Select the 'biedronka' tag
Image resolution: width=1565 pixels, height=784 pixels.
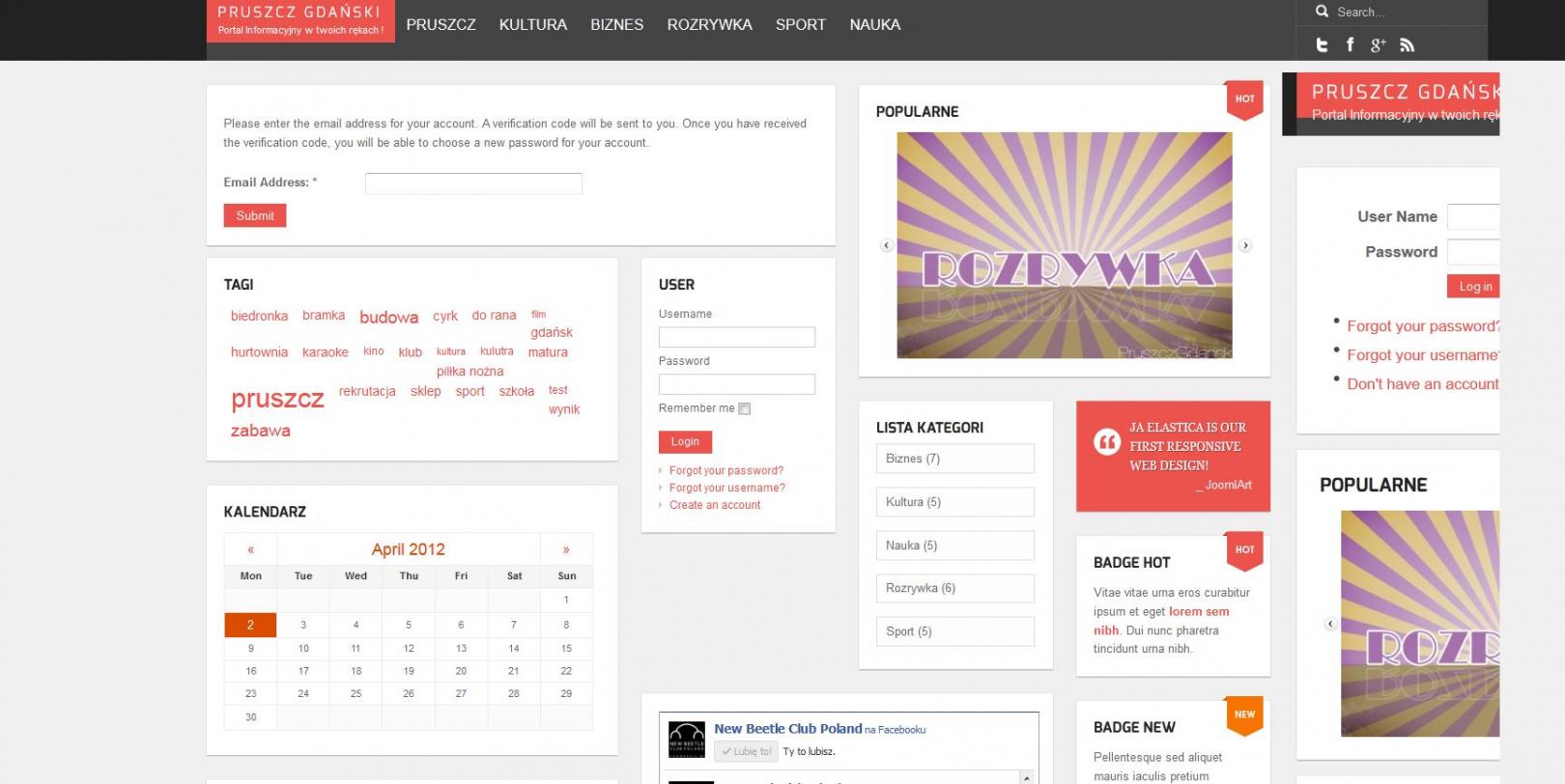tap(259, 316)
